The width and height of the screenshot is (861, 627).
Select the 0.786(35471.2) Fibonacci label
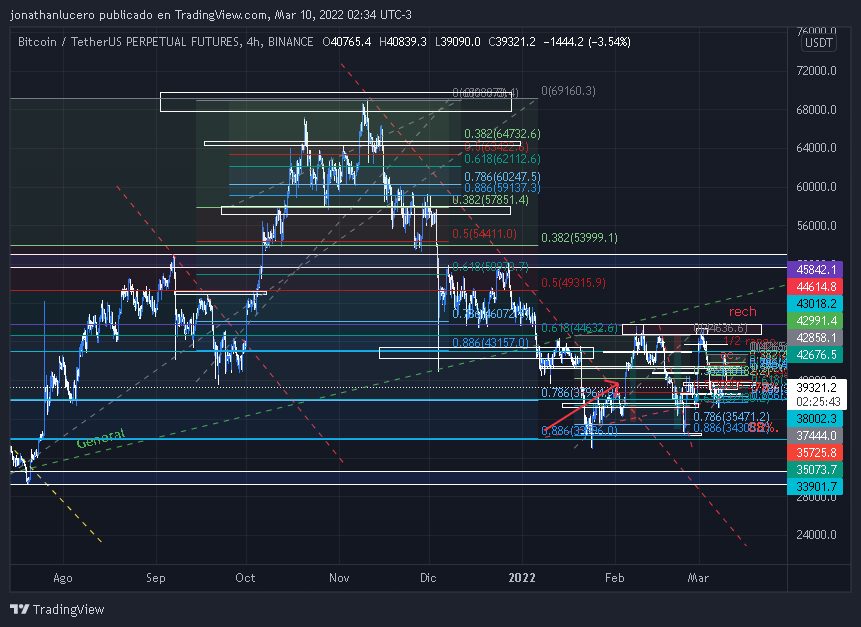pos(731,417)
